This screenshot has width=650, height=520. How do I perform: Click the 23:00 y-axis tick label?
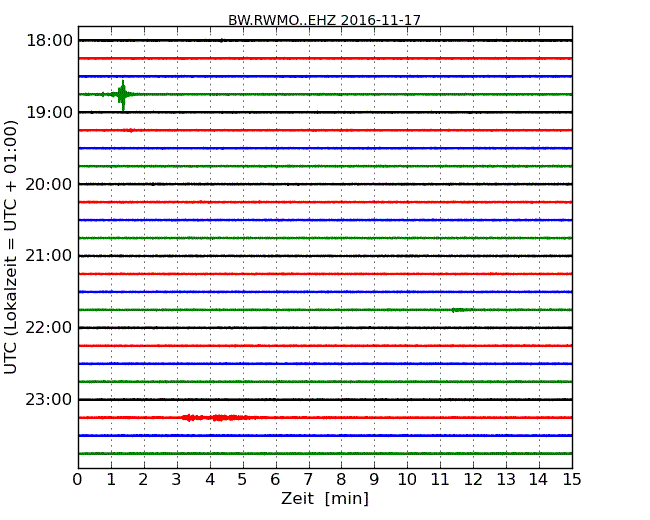[49, 399]
